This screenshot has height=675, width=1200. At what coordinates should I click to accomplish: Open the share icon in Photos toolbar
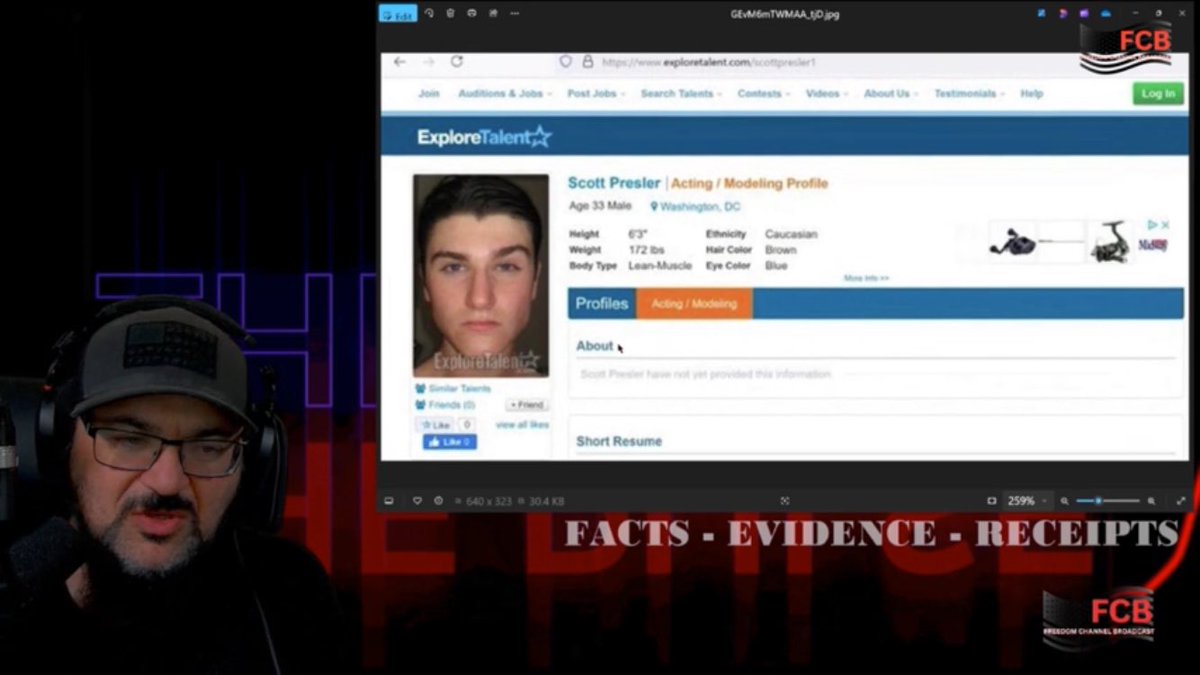point(492,13)
